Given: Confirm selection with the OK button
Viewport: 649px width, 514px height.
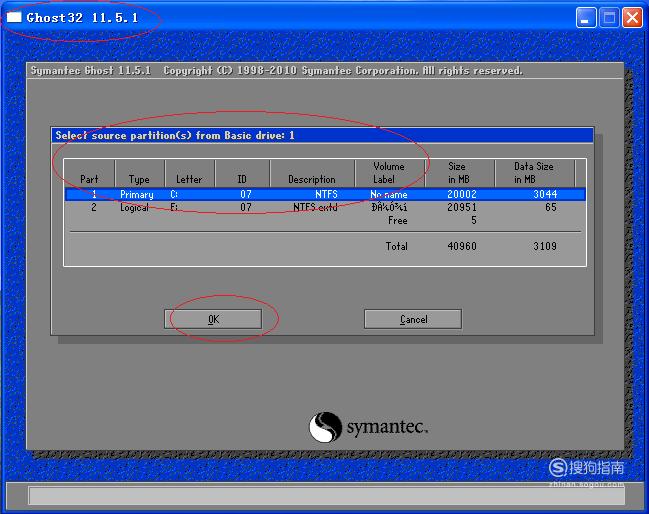Looking at the screenshot, I should 213,319.
